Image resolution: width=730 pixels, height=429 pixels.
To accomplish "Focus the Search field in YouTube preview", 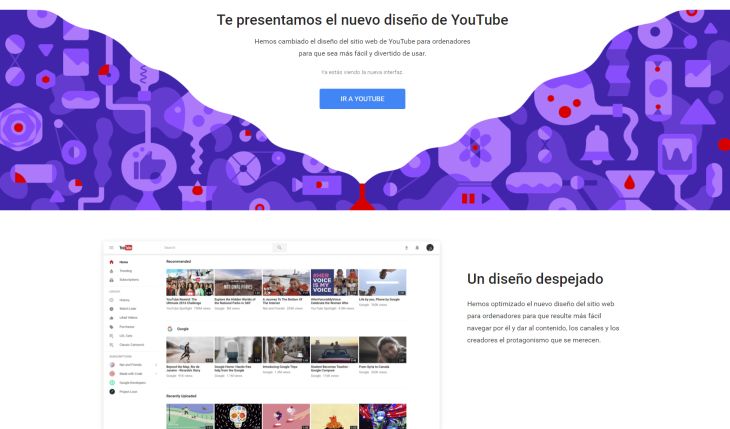I will (x=217, y=248).
